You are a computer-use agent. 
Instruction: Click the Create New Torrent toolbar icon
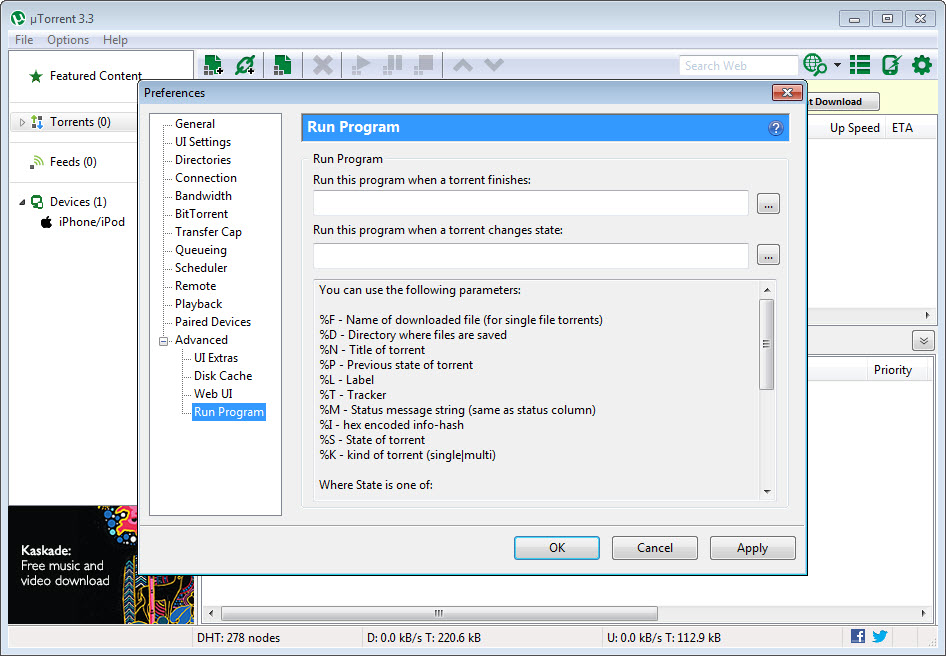[282, 65]
